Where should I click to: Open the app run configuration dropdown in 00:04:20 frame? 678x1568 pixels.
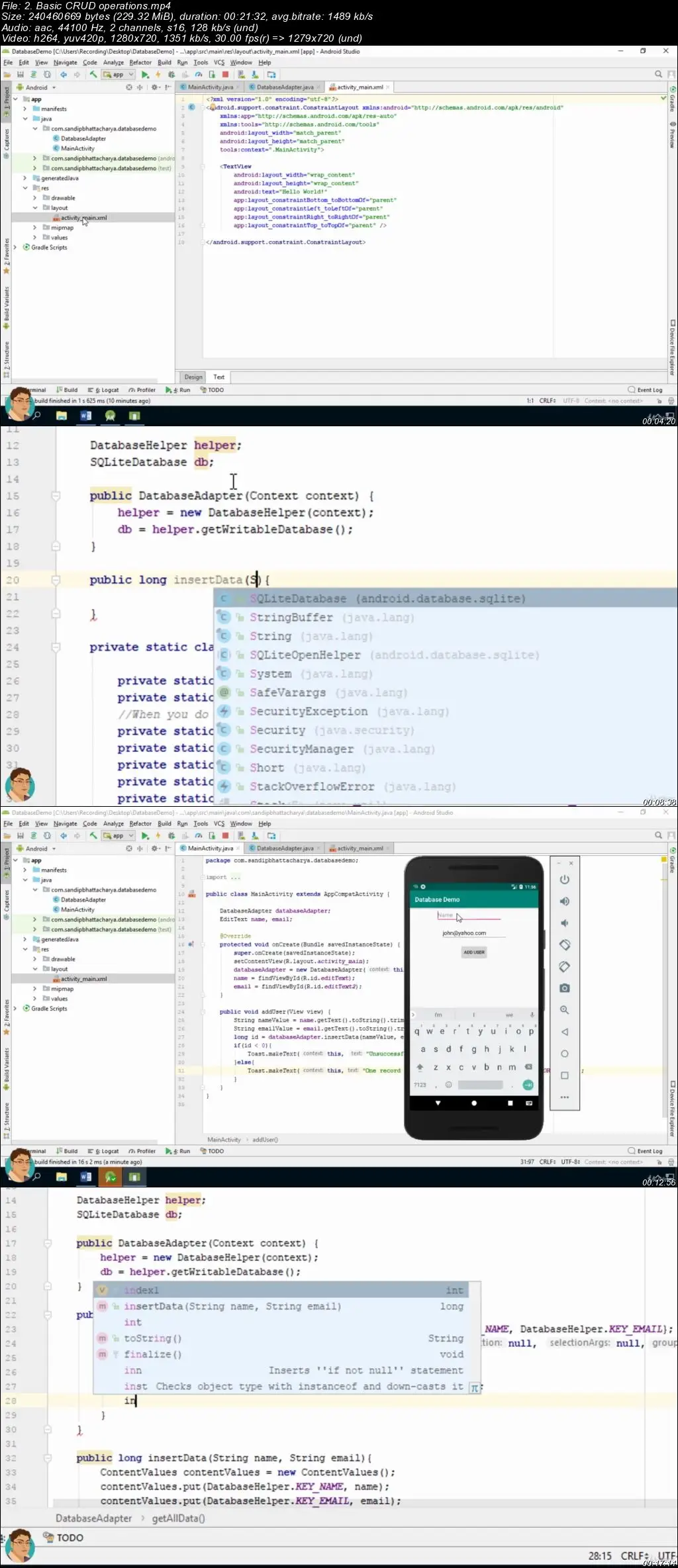pyautogui.click(x=119, y=75)
